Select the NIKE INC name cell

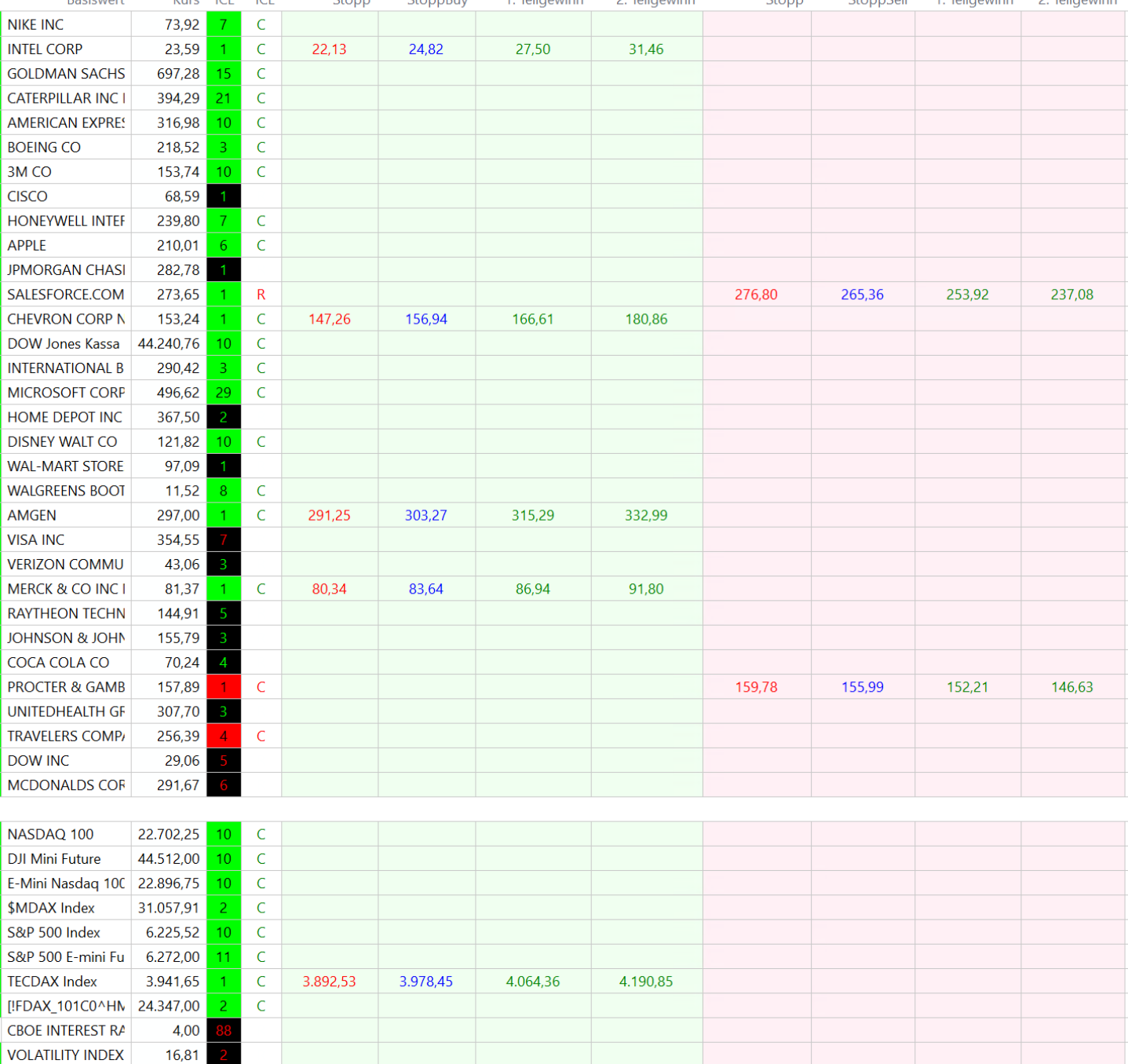pyautogui.click(x=66, y=24)
